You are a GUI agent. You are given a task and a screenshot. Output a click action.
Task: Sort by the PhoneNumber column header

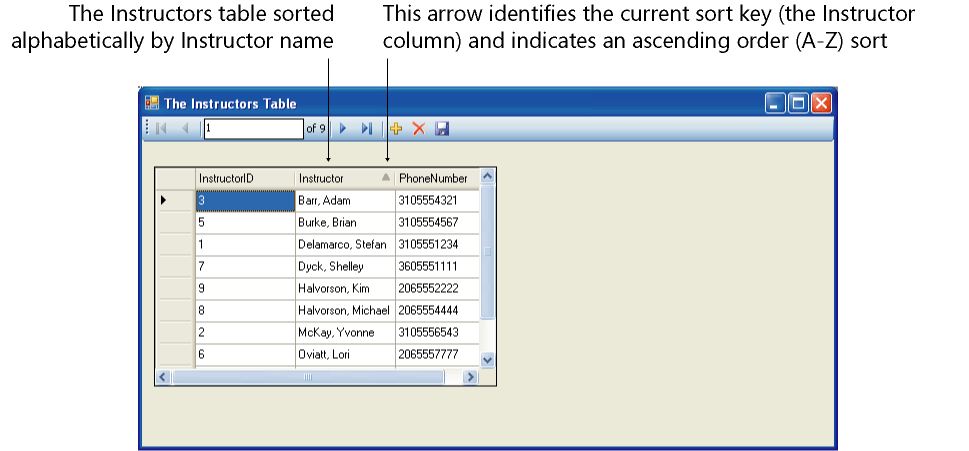tap(436, 178)
